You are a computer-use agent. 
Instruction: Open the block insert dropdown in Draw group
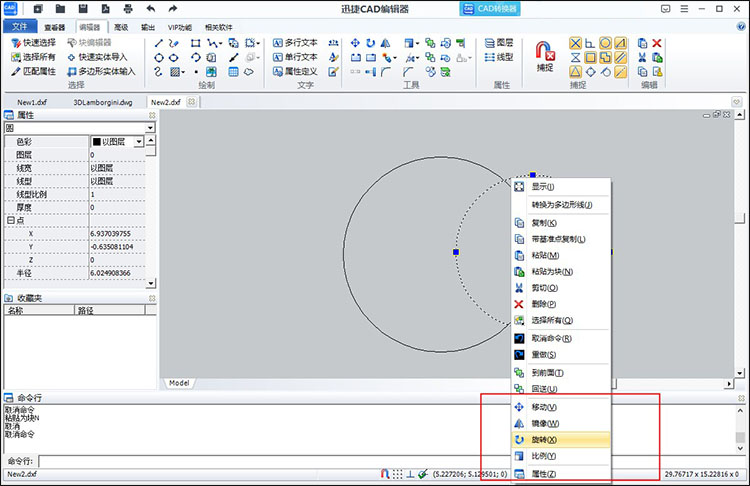point(259,44)
